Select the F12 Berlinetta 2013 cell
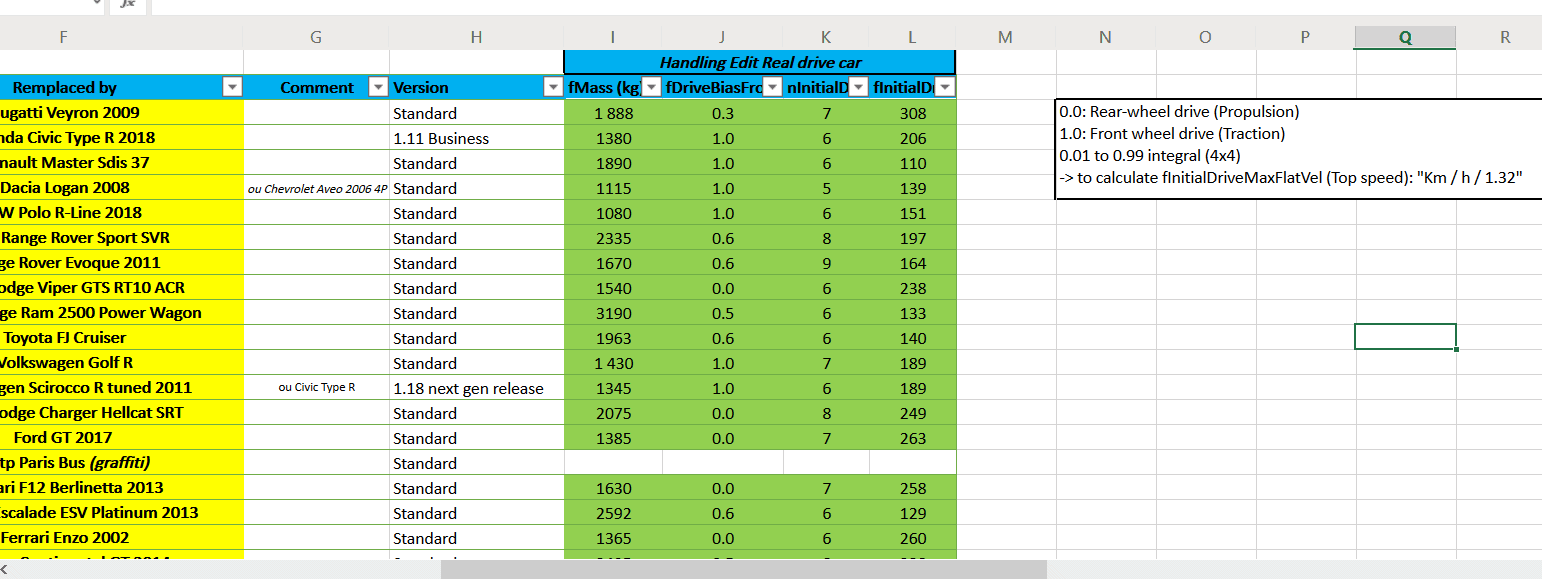The image size is (1542, 579). click(121, 488)
